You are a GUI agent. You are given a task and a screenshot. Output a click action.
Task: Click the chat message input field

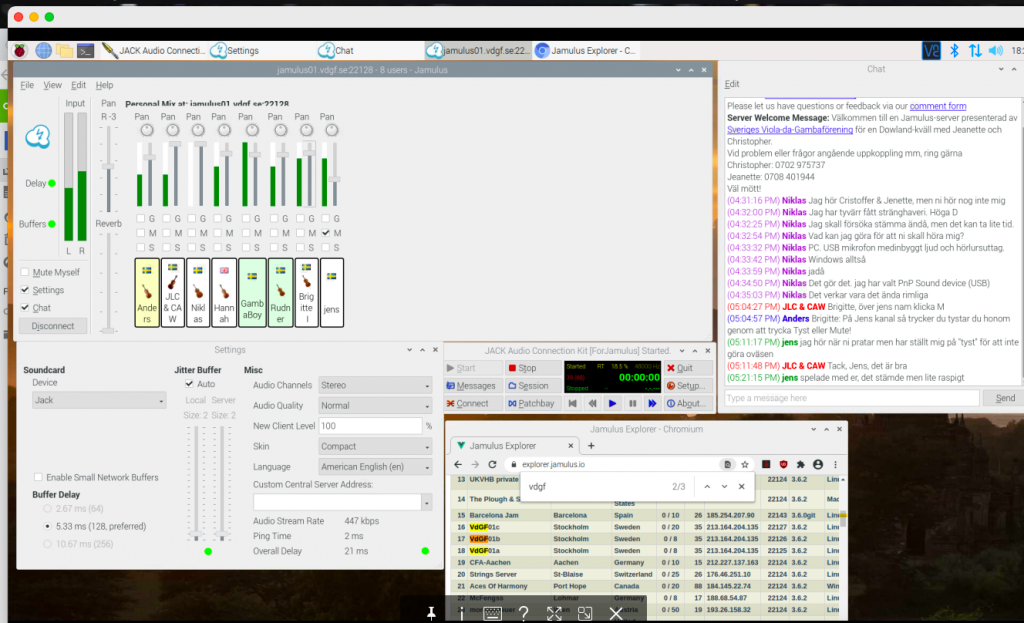(x=852, y=398)
